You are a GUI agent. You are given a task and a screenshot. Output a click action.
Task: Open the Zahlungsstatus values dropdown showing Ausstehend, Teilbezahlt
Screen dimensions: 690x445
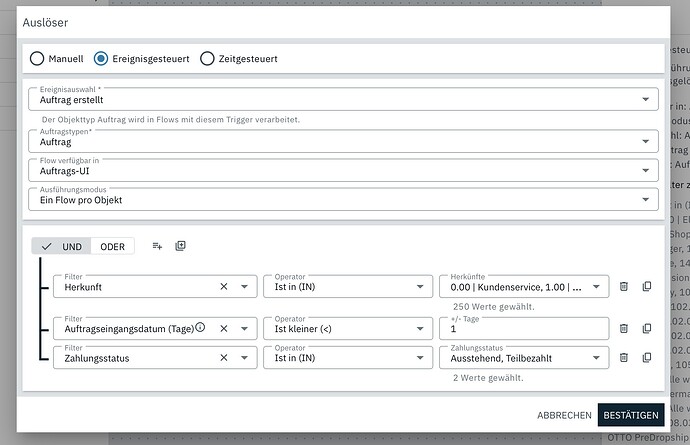pyautogui.click(x=524, y=357)
